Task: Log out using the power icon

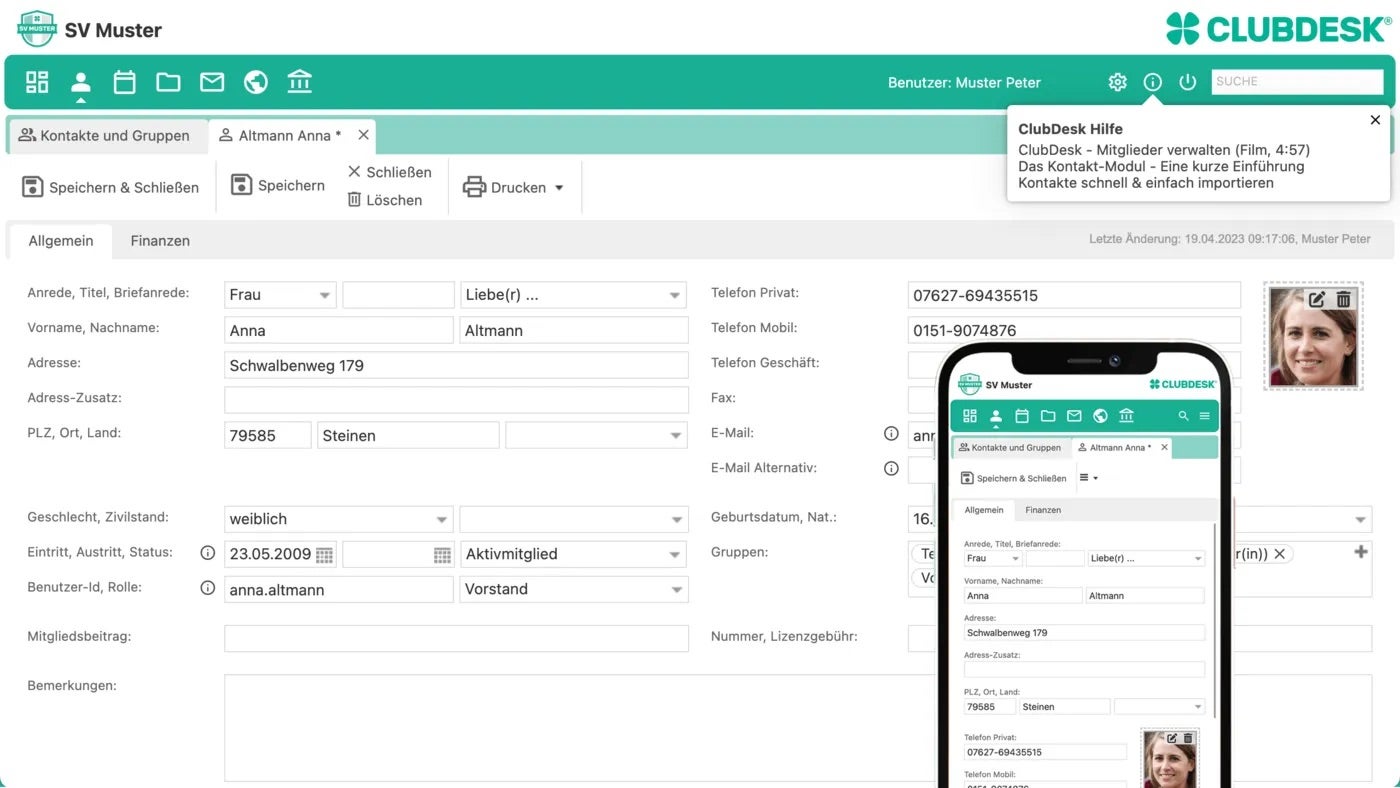Action: [1188, 82]
